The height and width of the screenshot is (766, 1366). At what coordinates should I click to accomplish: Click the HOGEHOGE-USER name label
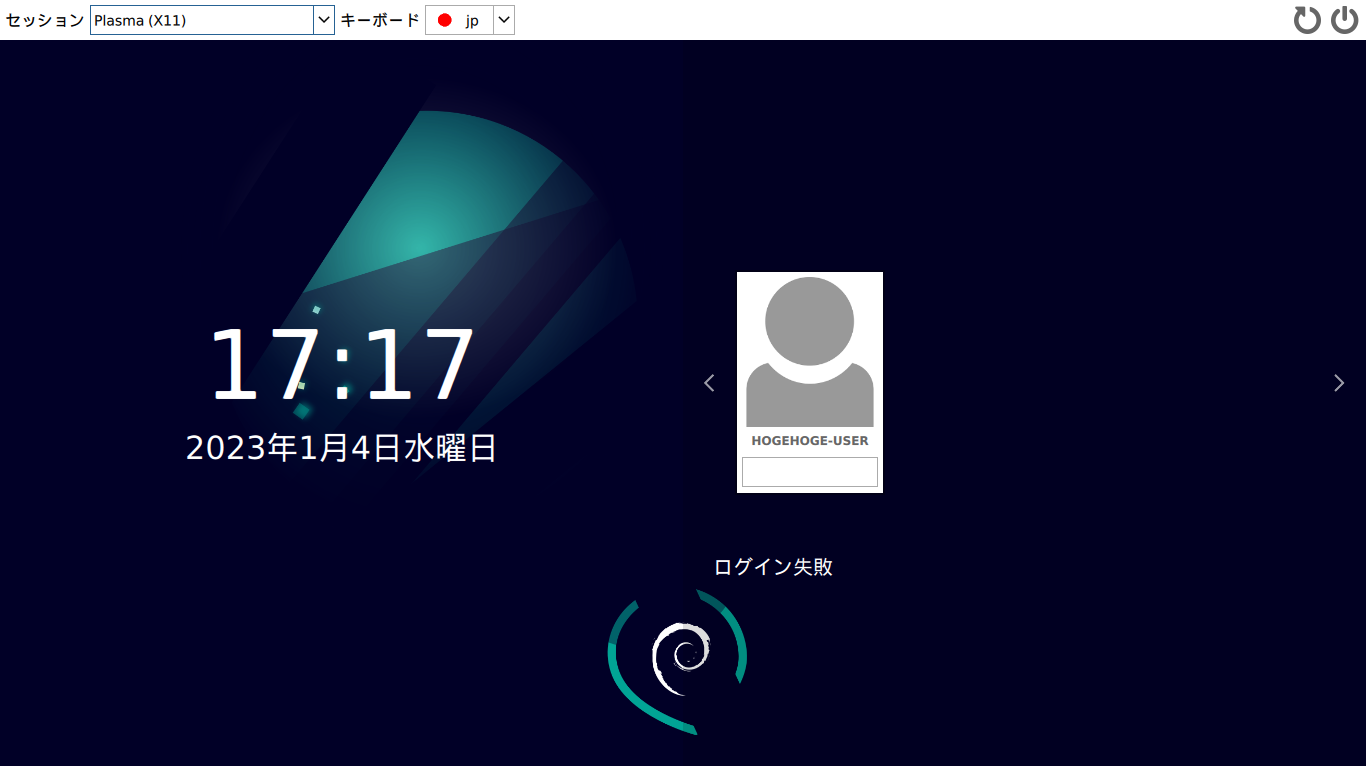click(x=810, y=441)
